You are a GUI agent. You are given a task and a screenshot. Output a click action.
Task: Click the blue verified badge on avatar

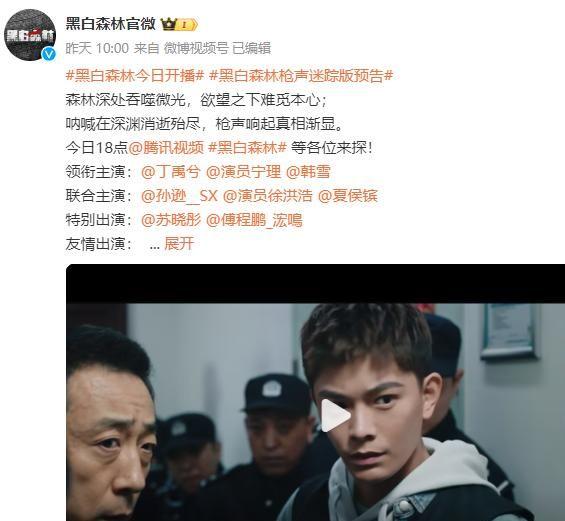(x=49, y=54)
